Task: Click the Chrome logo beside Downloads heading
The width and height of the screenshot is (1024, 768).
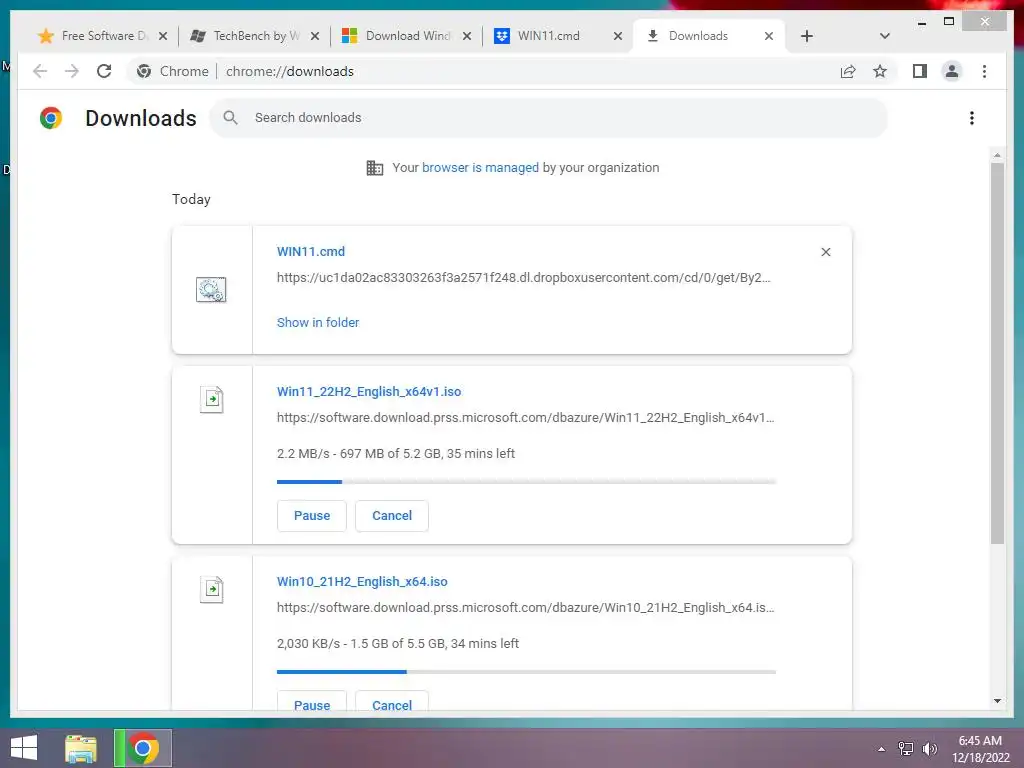Action: pos(51,118)
